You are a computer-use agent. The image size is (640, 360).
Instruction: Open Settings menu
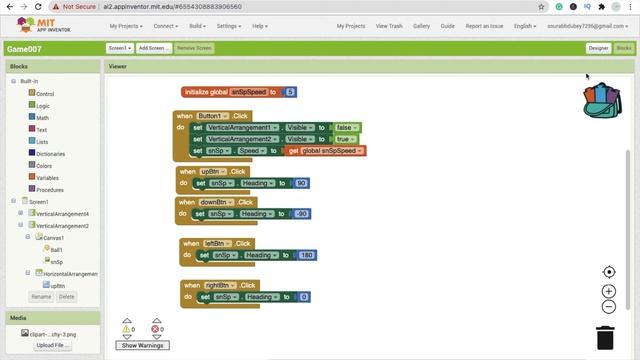coord(229,26)
